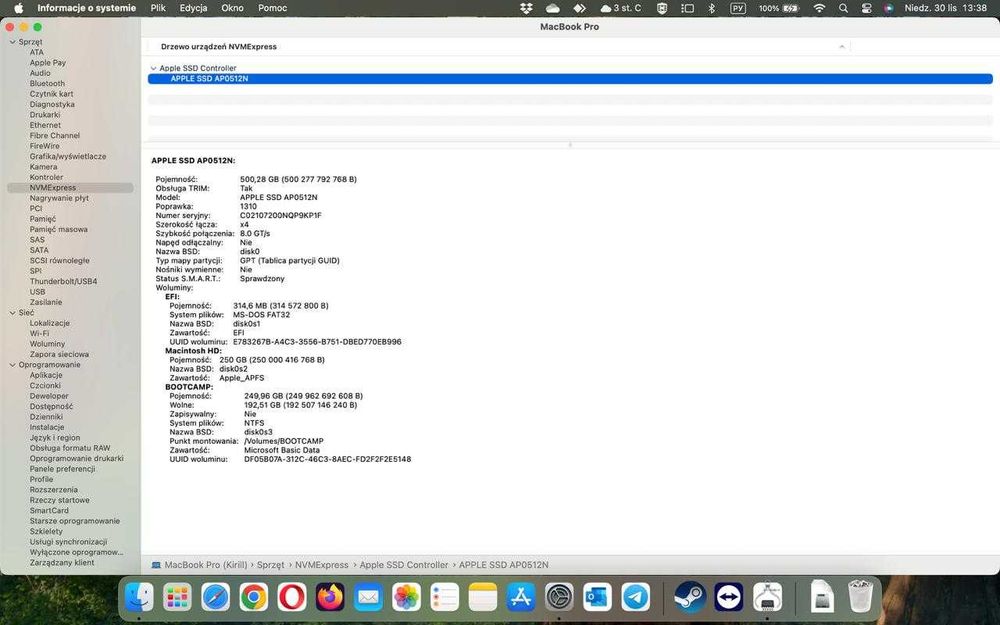Click the System Information Dock icon
This screenshot has height=625, width=1000.
[x=767, y=598]
